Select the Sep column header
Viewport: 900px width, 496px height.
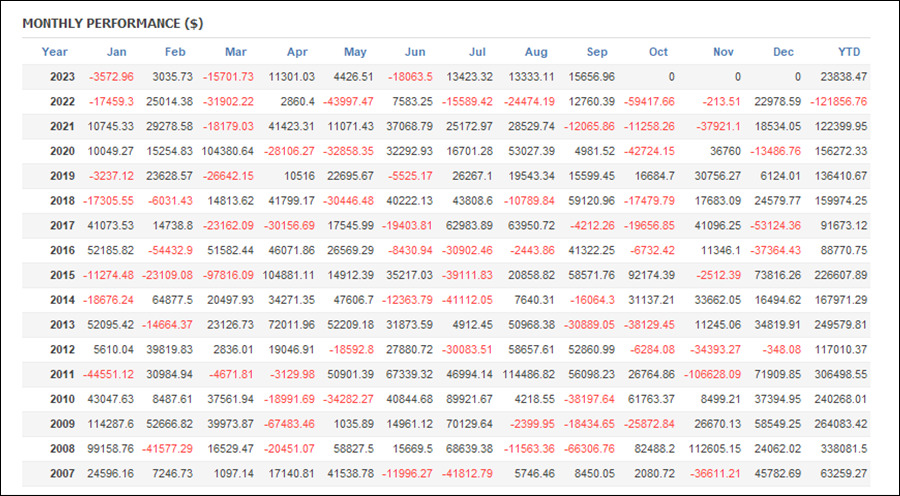tap(597, 52)
